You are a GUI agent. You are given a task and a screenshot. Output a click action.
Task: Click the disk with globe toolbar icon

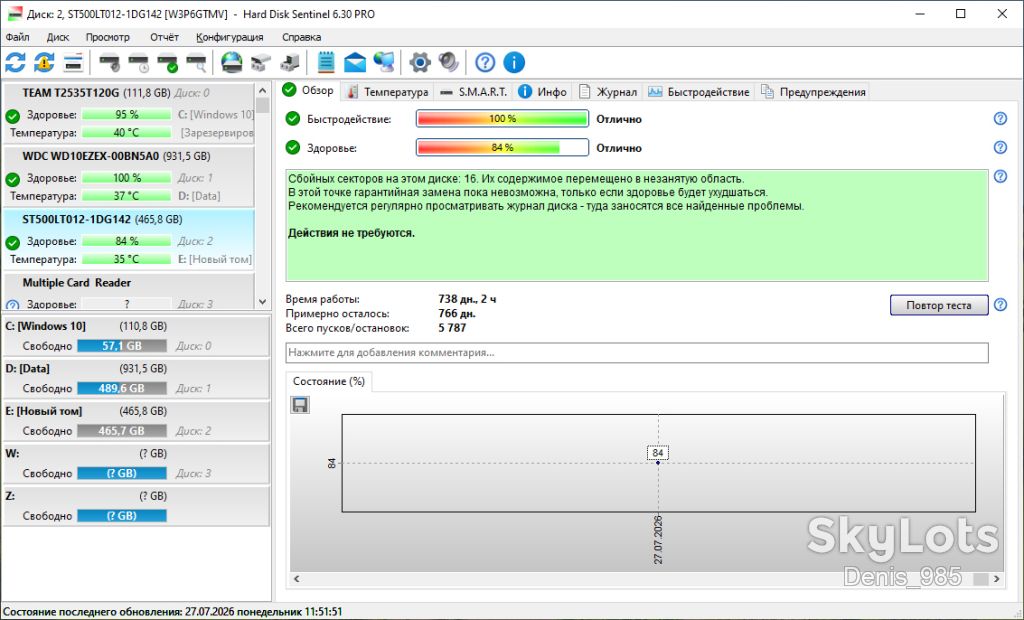[x=231, y=63]
